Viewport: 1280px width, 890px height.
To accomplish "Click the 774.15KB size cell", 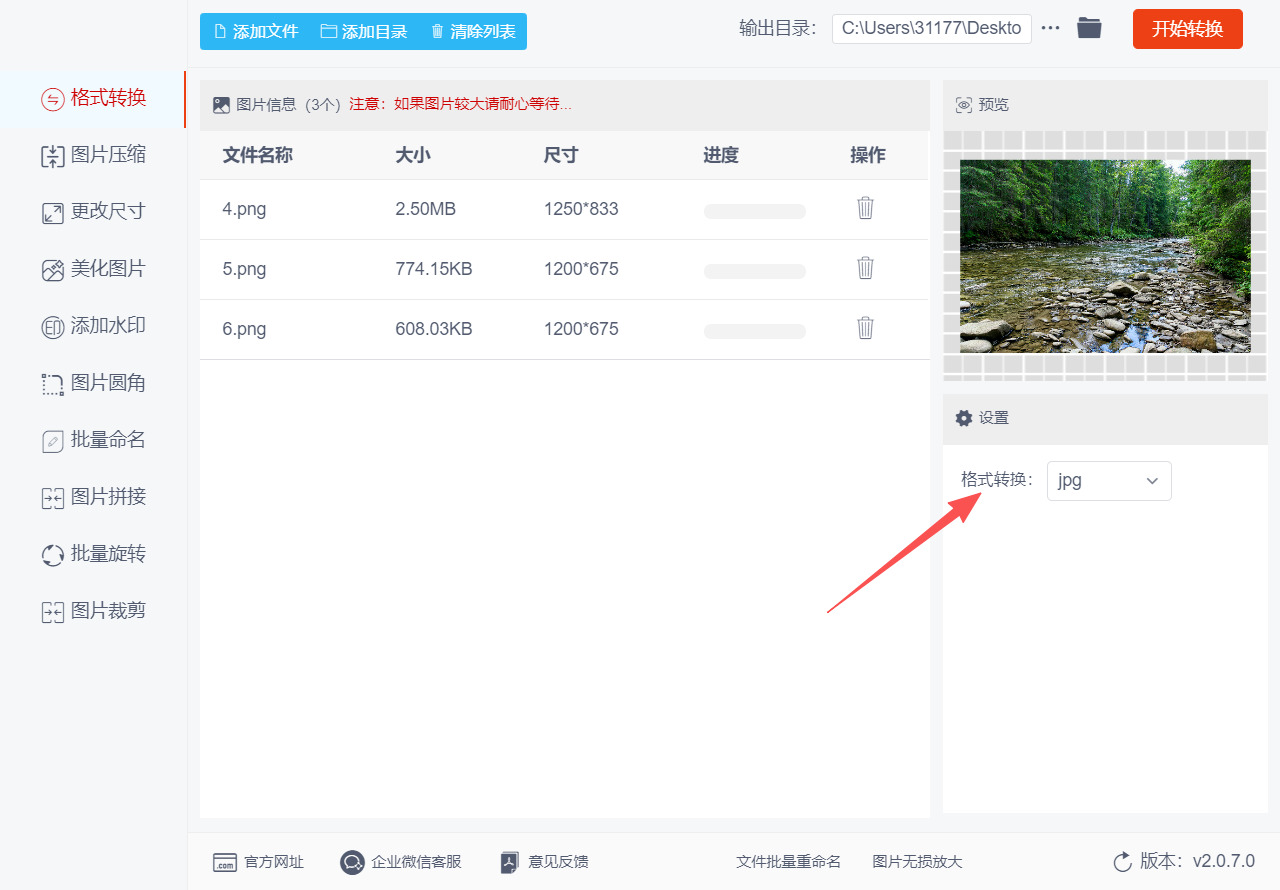I will 434,269.
